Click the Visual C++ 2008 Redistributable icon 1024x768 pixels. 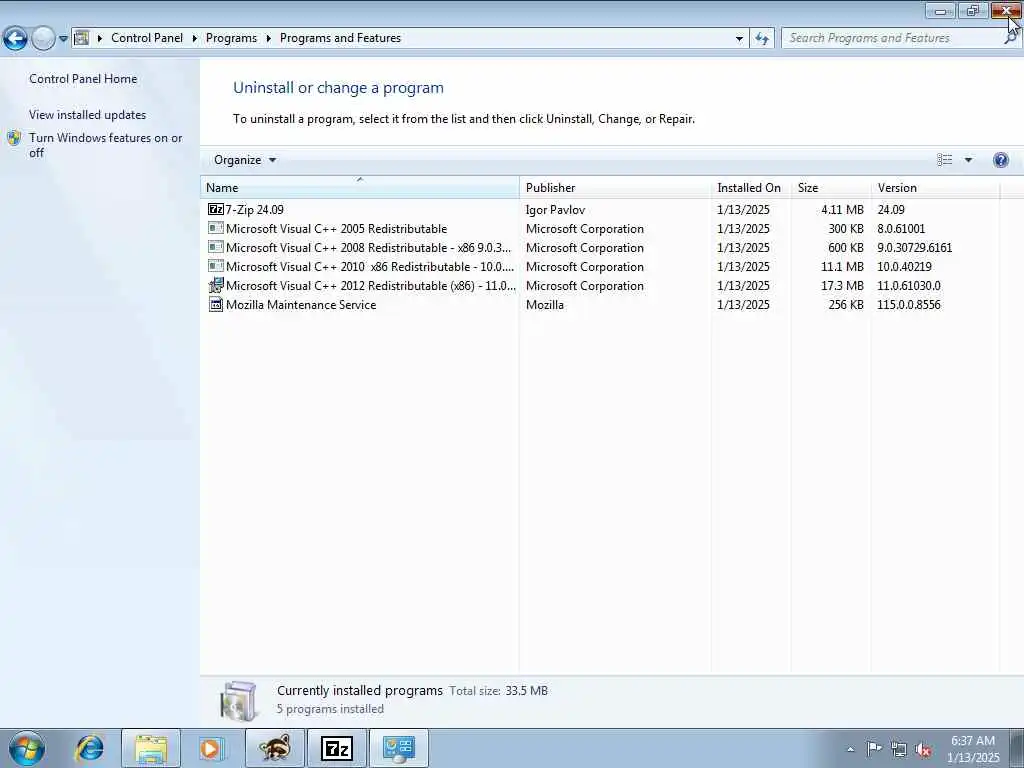click(x=216, y=247)
